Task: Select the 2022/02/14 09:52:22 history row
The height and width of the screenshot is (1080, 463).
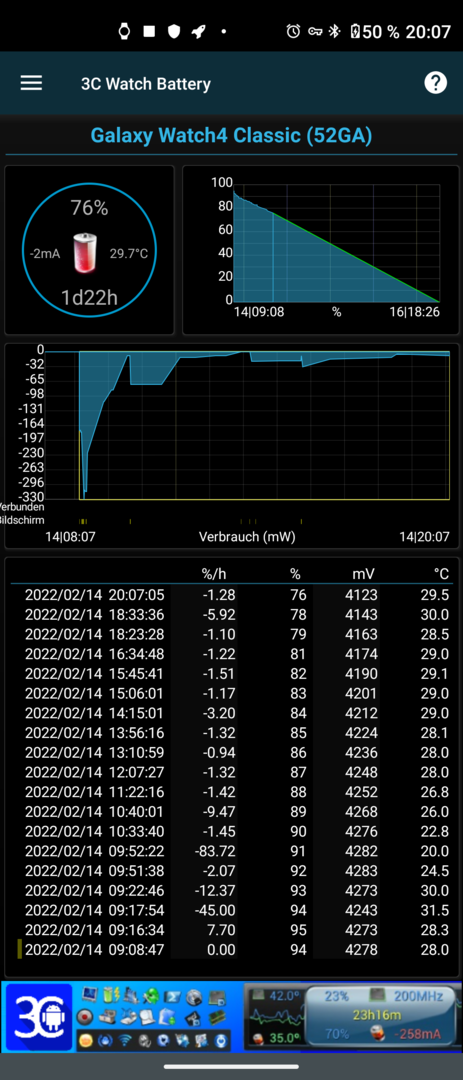Action: [232, 851]
